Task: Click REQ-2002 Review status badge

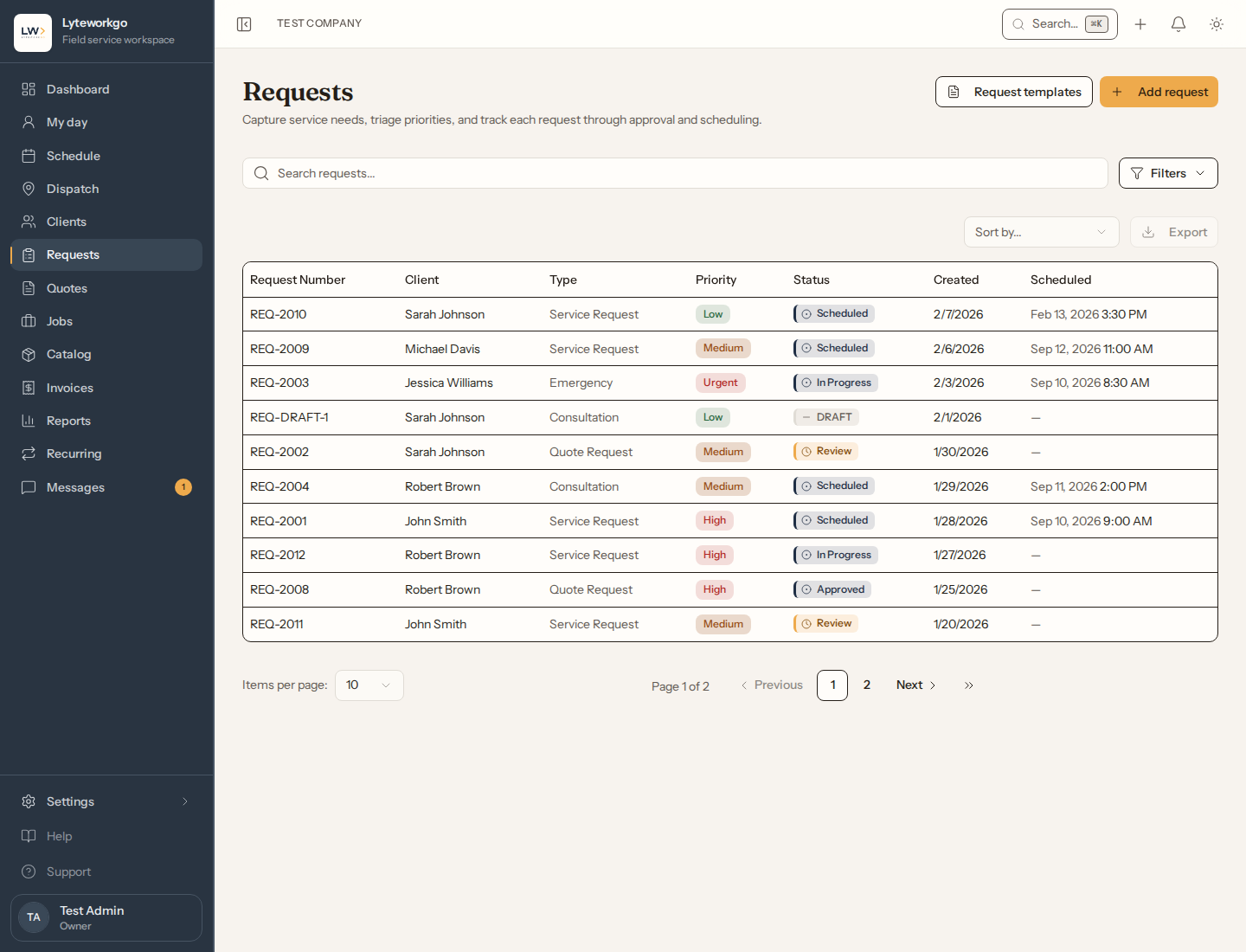Action: (x=826, y=451)
